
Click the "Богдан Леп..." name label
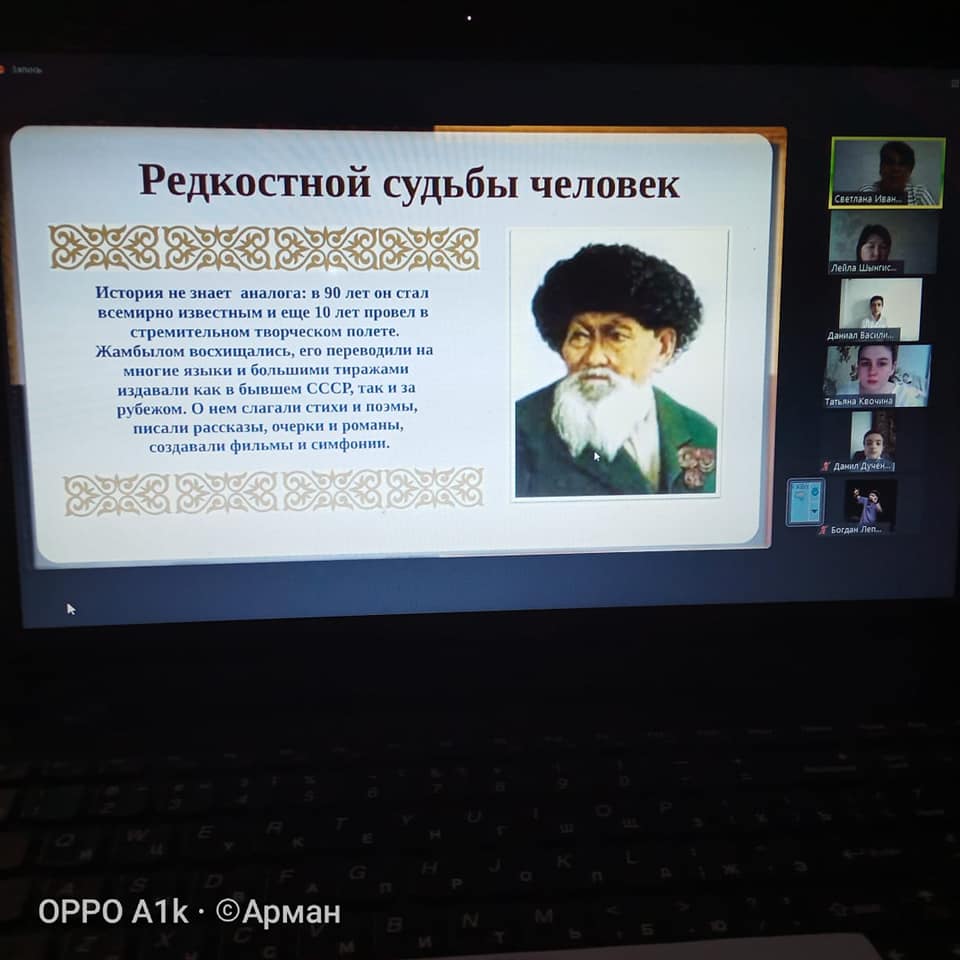click(858, 529)
